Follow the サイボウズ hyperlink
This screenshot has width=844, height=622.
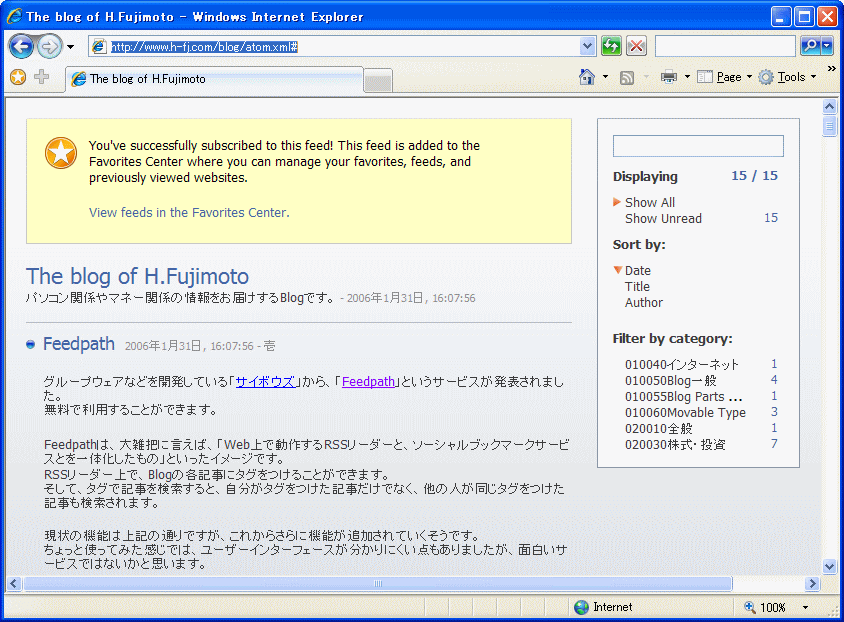tap(265, 381)
